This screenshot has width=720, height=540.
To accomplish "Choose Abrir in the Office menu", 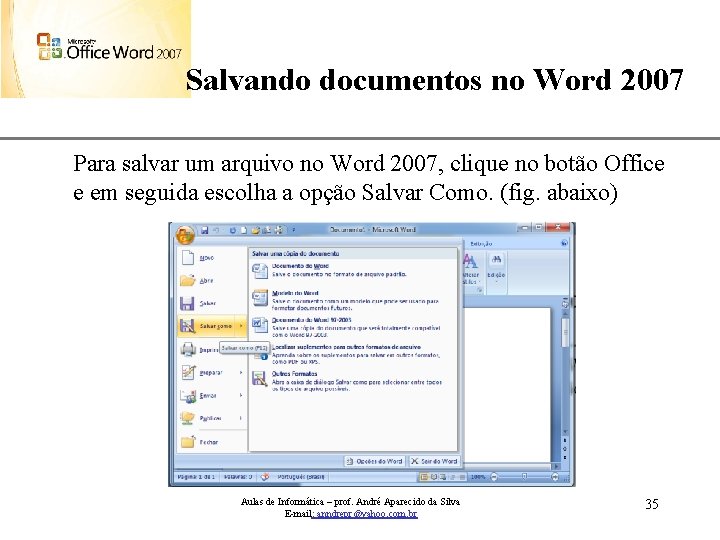I will (x=212, y=280).
